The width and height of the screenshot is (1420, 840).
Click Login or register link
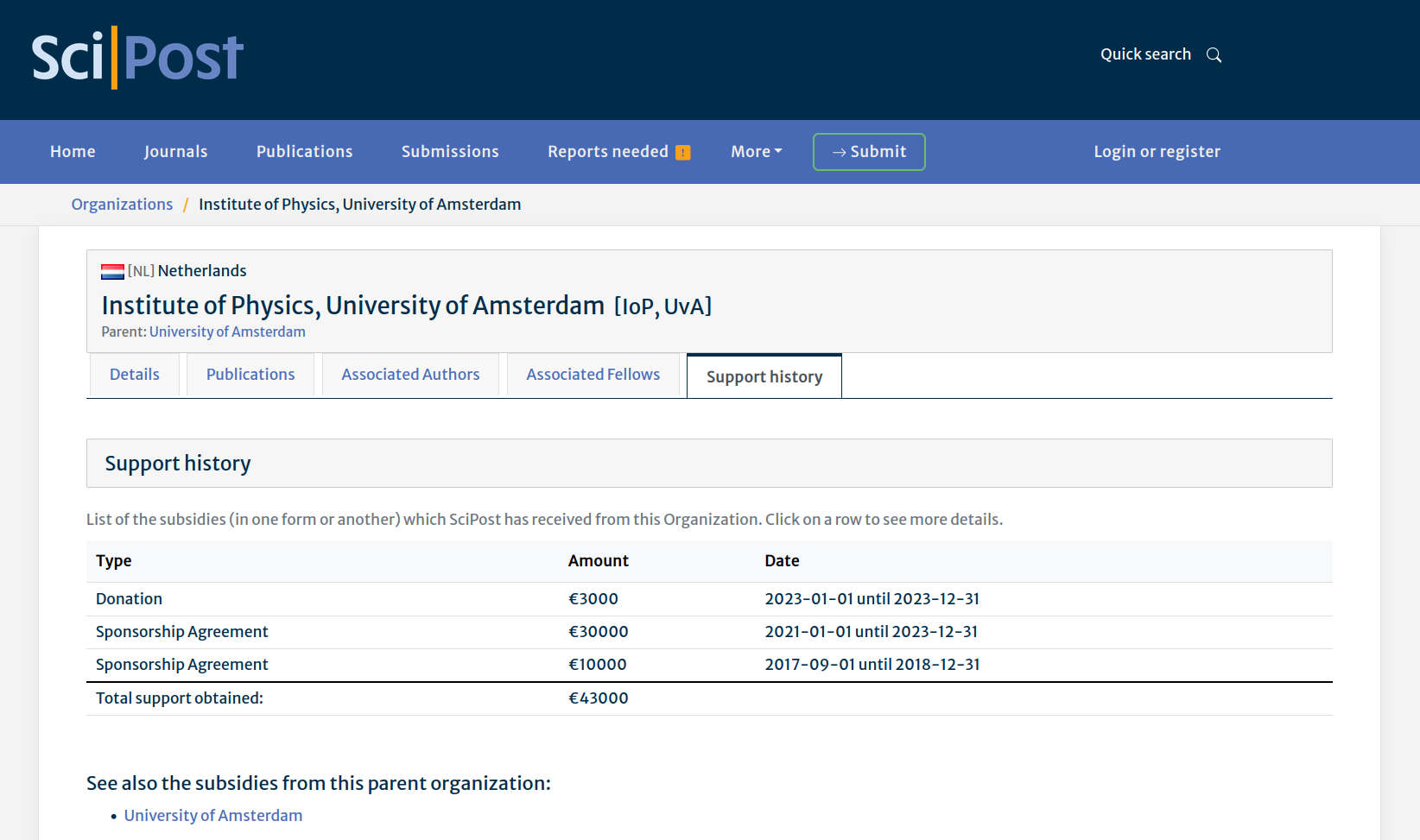coord(1157,152)
